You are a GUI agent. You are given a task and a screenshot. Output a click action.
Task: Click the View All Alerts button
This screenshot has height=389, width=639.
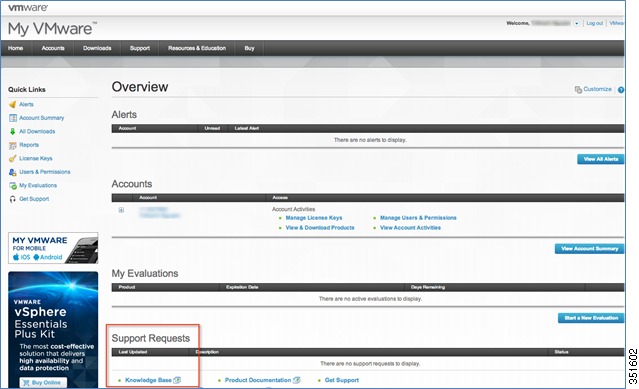(601, 159)
